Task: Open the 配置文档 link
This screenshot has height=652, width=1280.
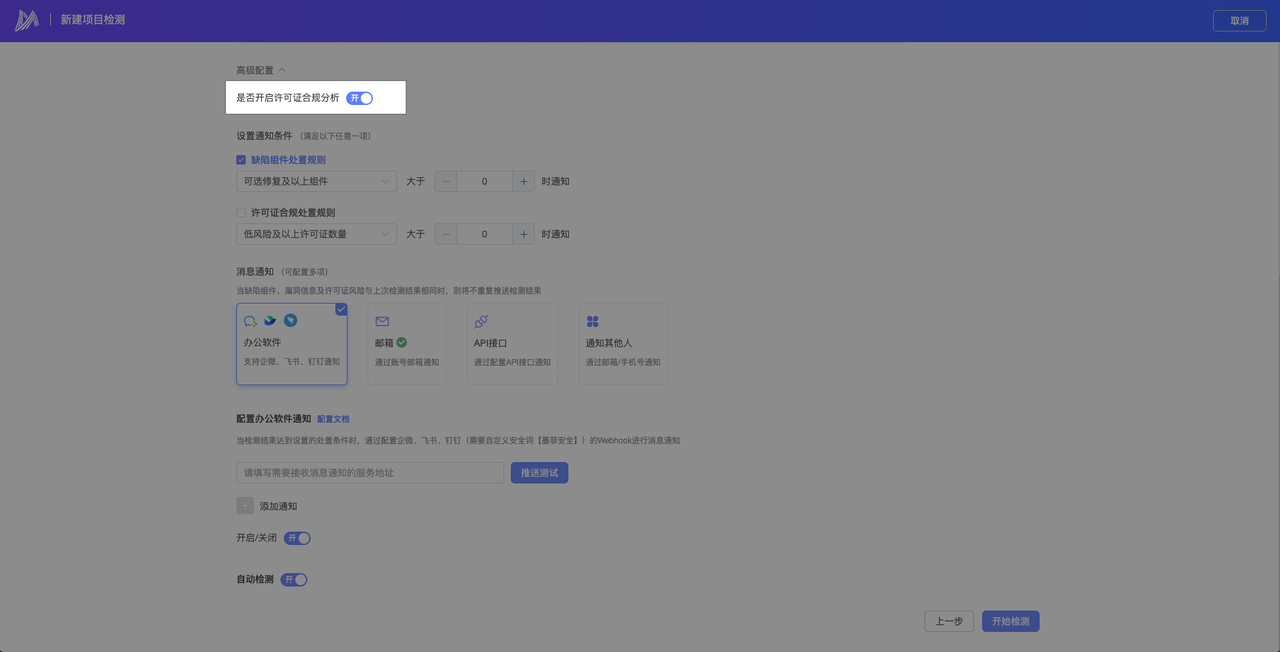Action: 333,419
